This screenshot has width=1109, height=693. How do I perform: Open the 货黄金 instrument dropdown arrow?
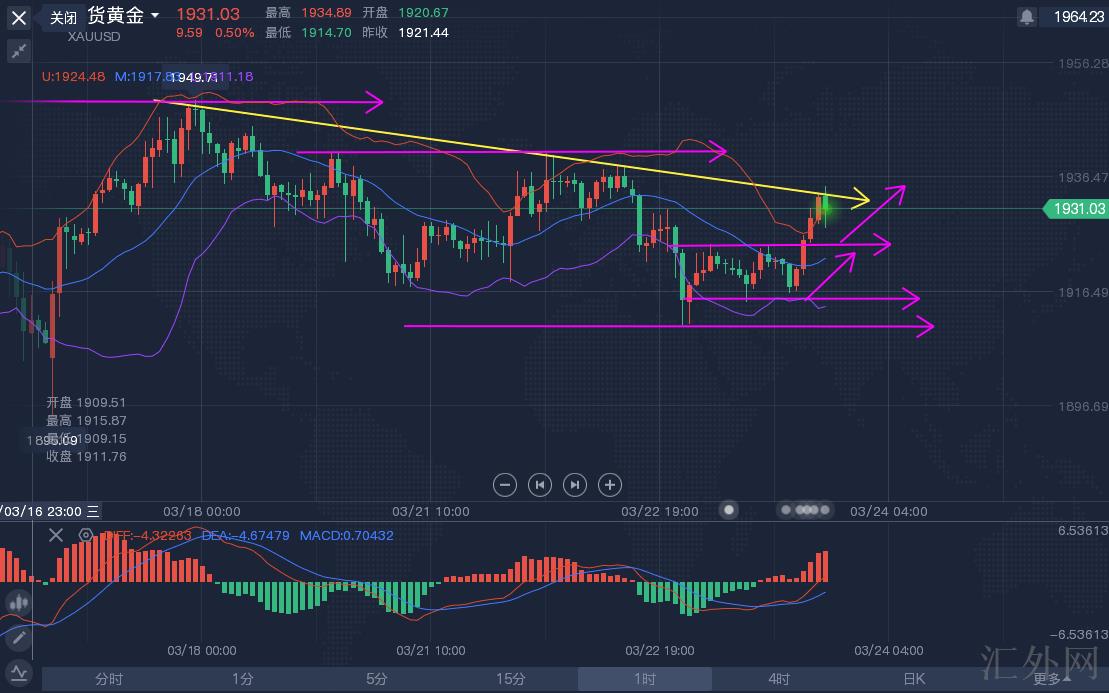[155, 16]
